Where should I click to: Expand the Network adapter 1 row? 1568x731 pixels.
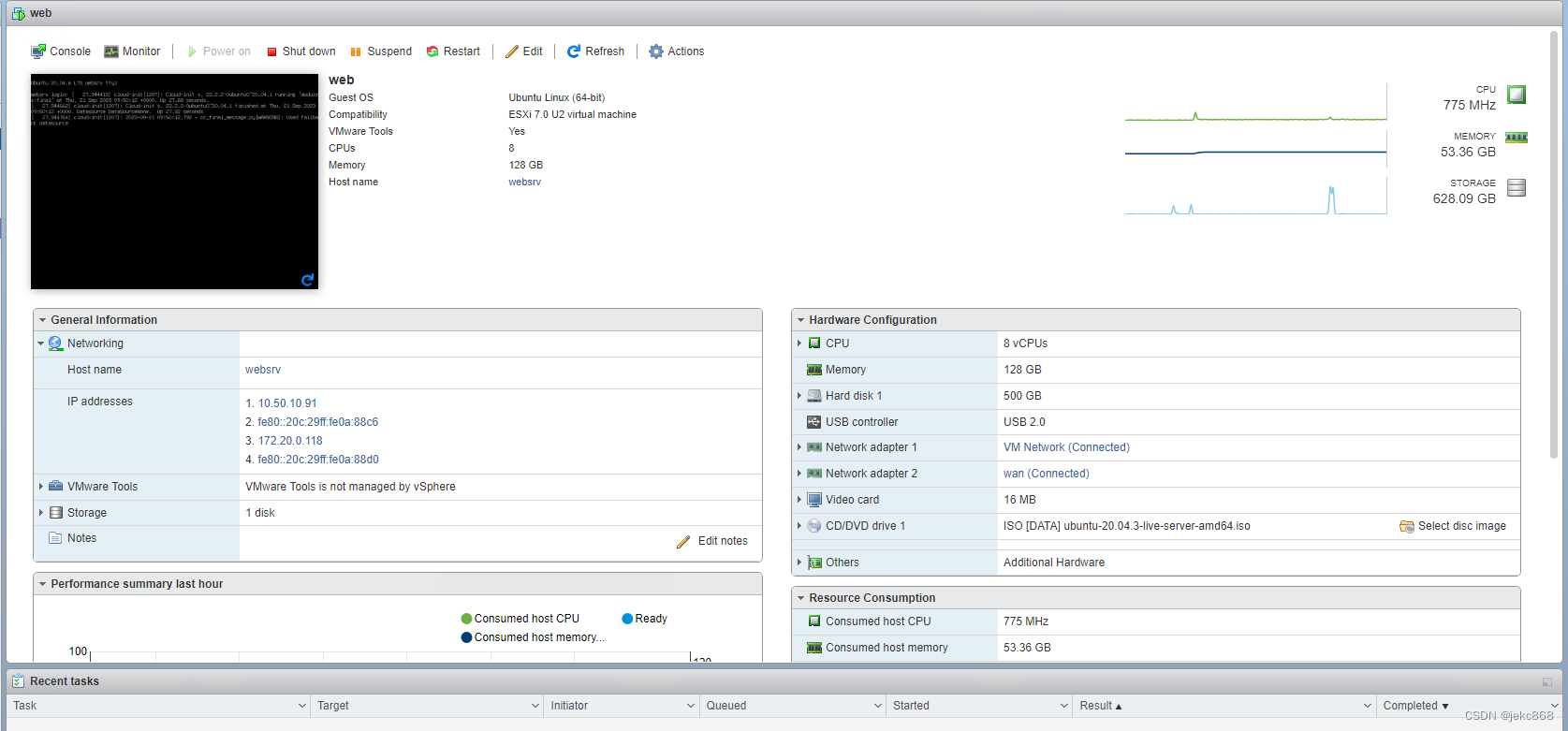(x=799, y=447)
